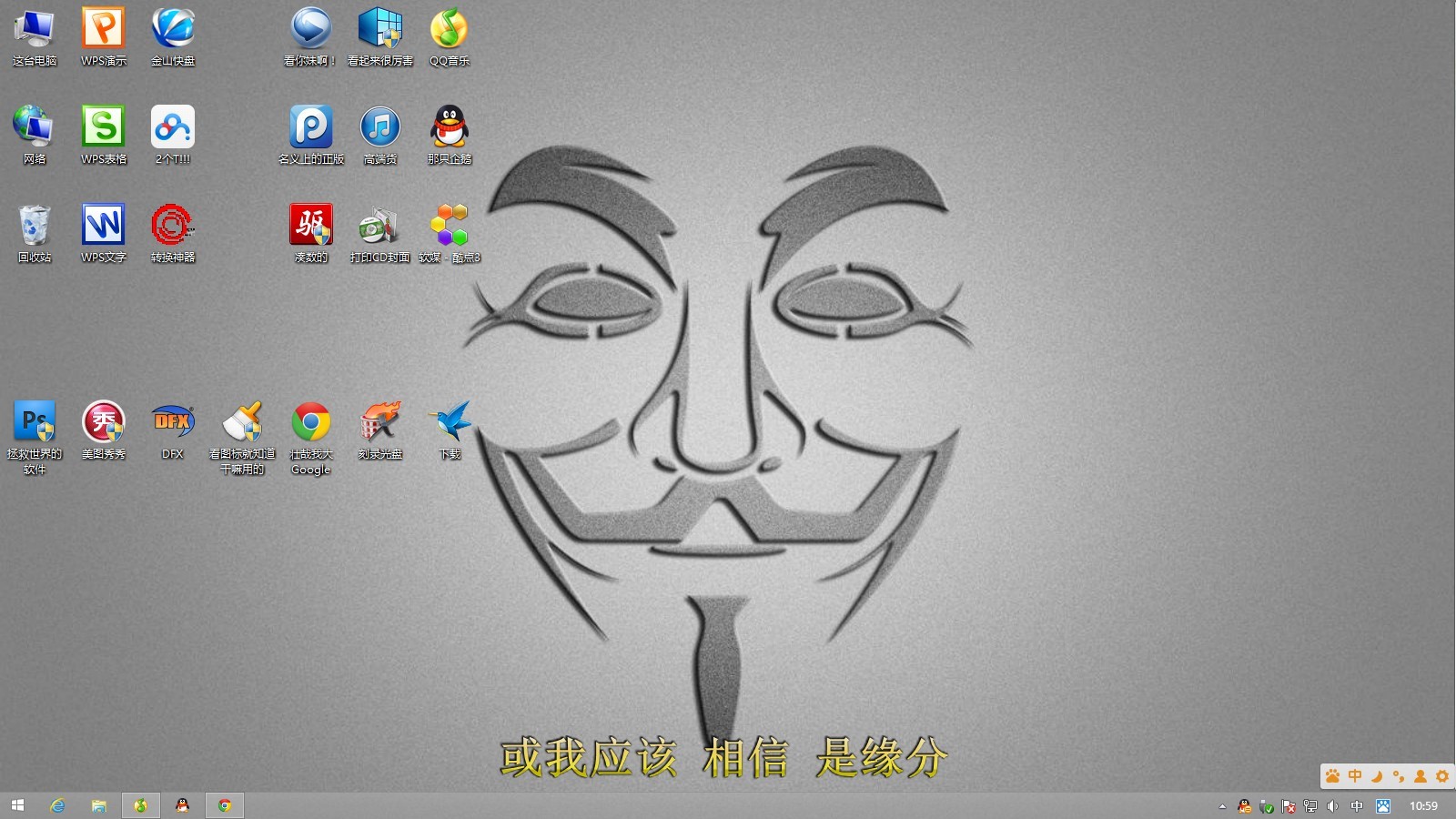Toggle the moon half/full-width button
Image resolution: width=1456 pixels, height=819 pixels.
[1377, 776]
